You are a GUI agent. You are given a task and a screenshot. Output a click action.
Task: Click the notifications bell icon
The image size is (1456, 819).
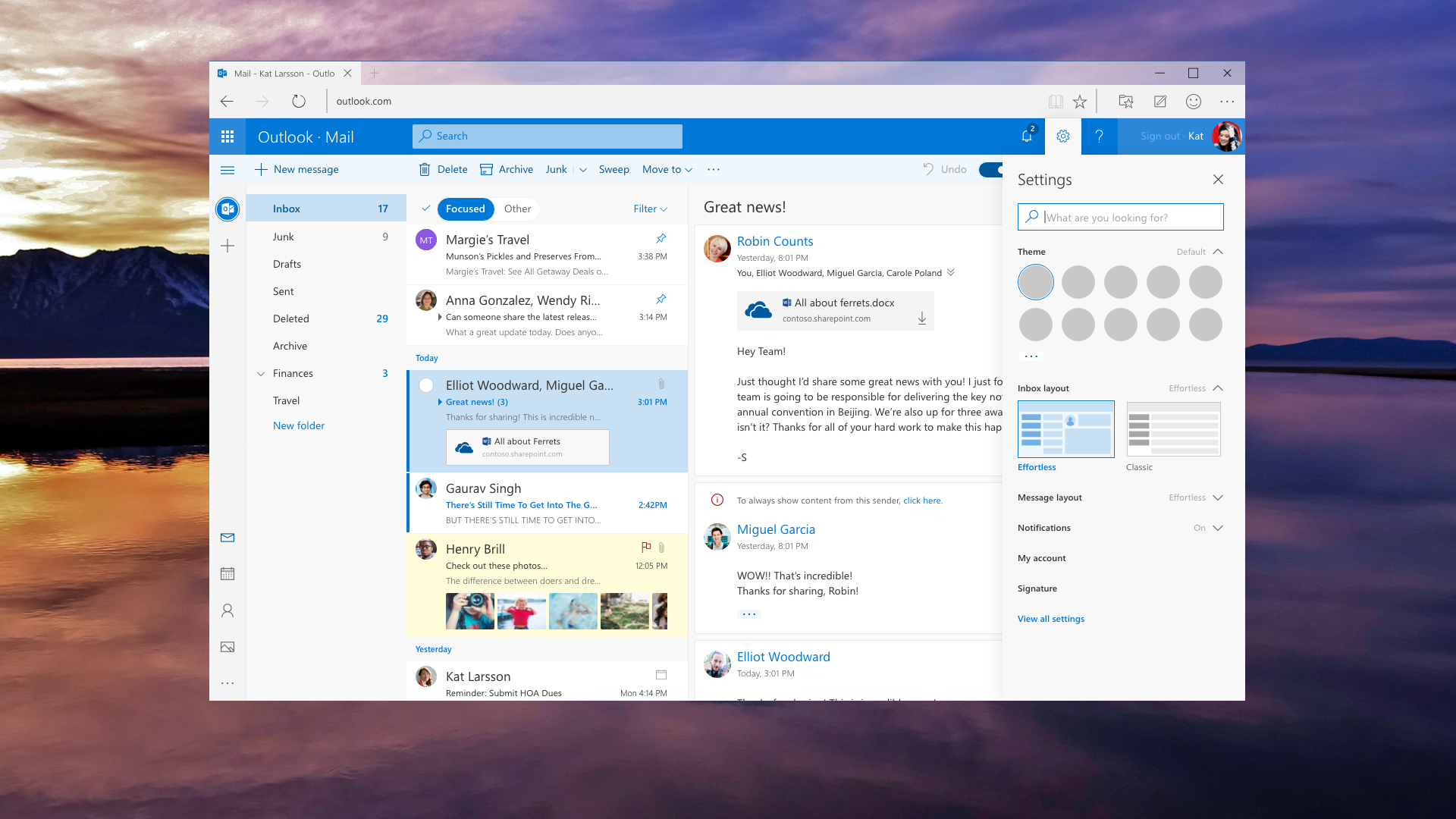pyautogui.click(x=1027, y=136)
